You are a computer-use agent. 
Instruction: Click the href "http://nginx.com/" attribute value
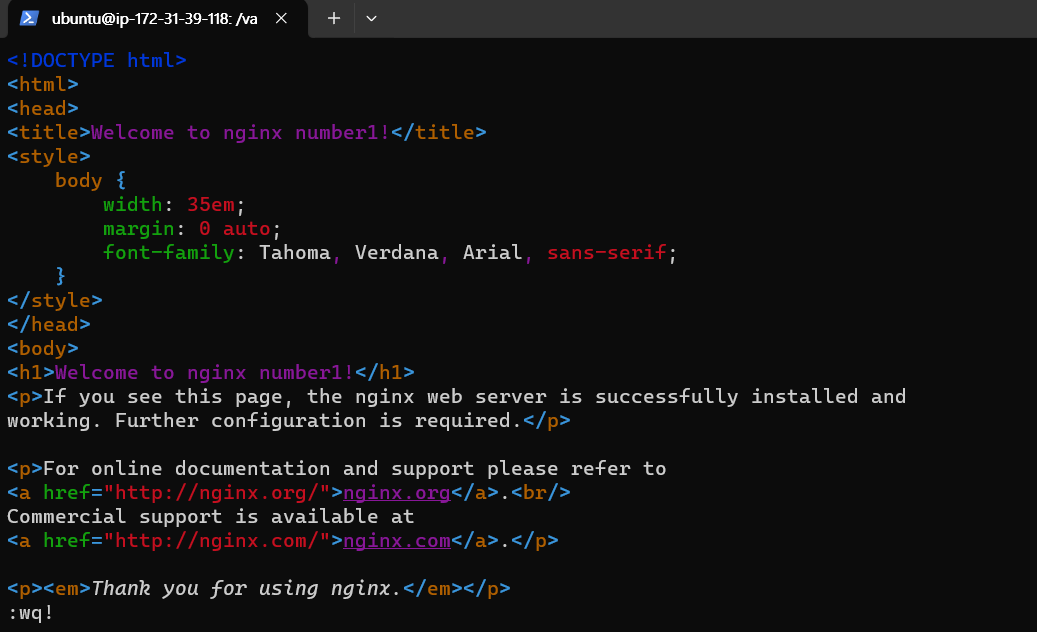click(x=217, y=540)
